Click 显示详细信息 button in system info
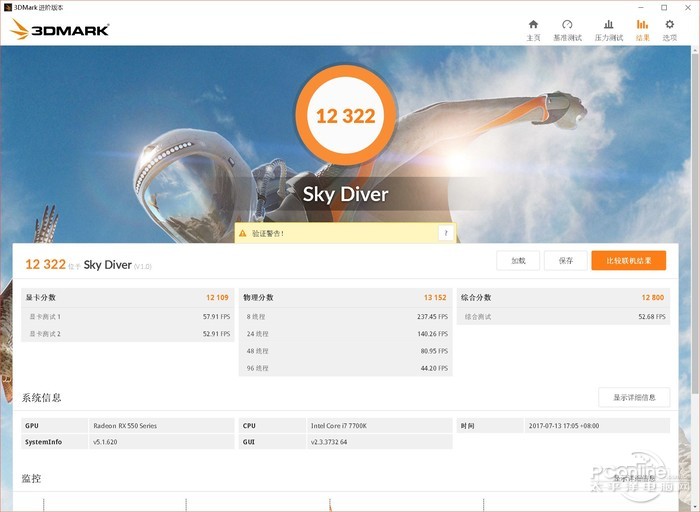The height and width of the screenshot is (512, 700). point(634,397)
